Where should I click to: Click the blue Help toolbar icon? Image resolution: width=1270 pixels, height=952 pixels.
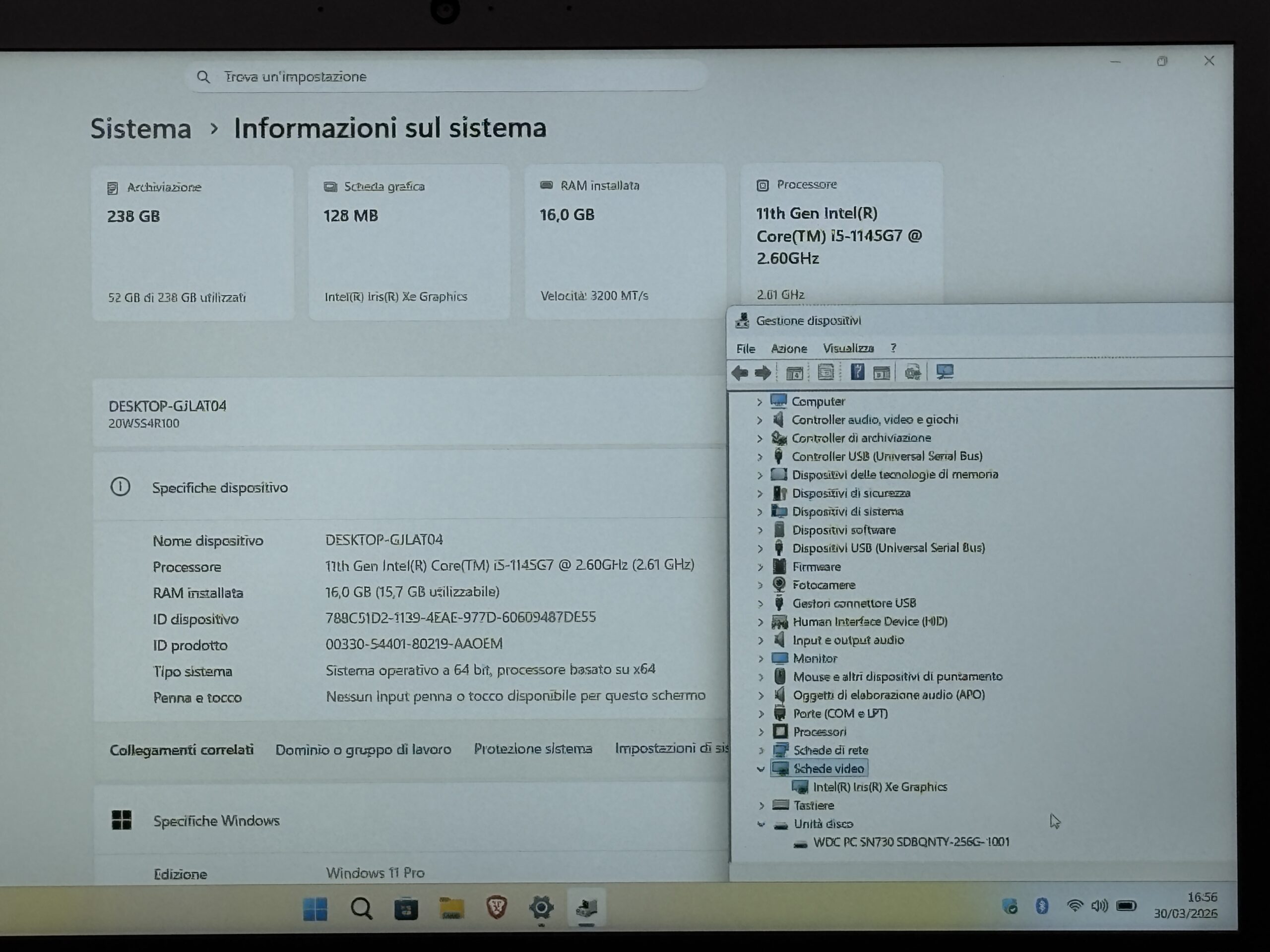click(857, 372)
